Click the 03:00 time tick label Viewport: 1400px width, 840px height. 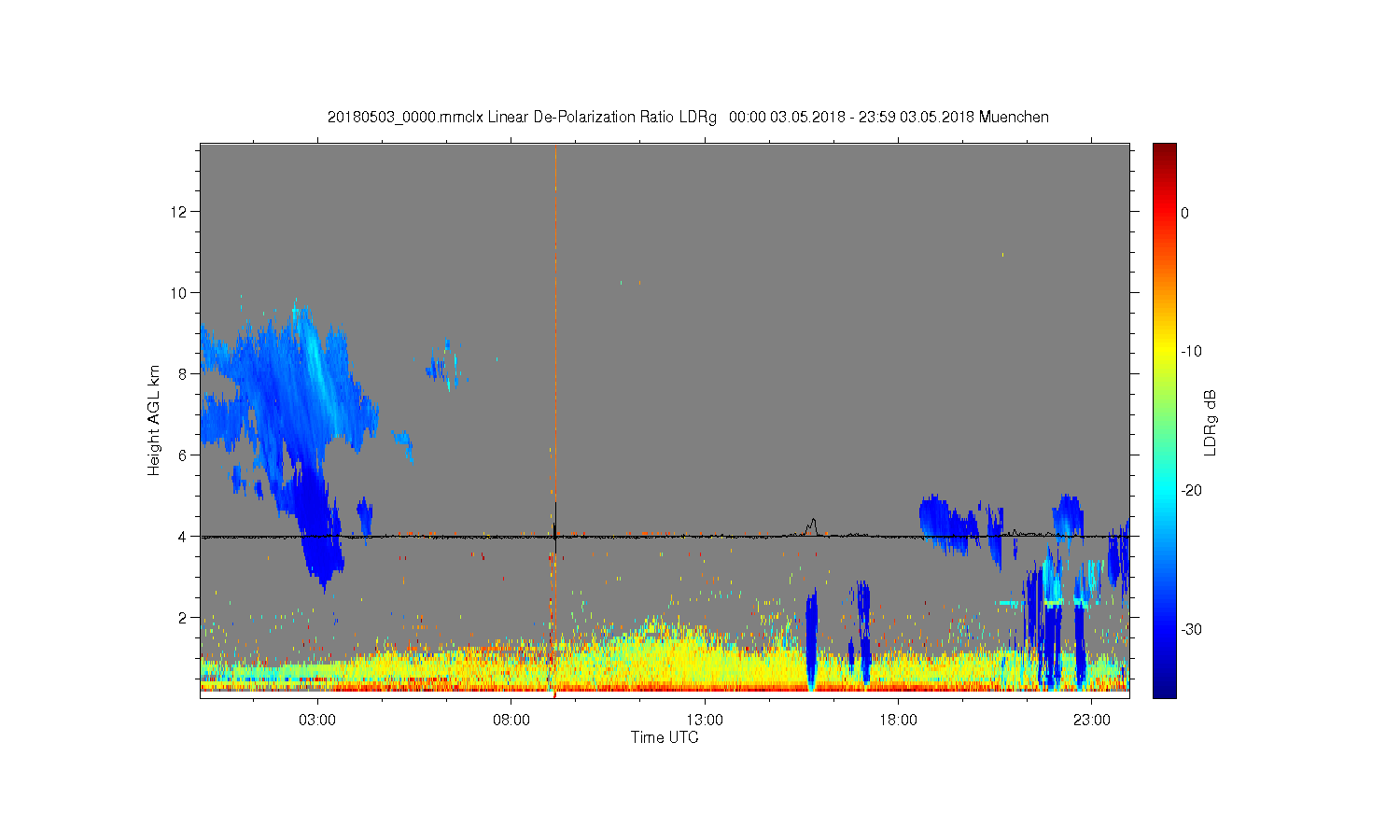[x=317, y=721]
